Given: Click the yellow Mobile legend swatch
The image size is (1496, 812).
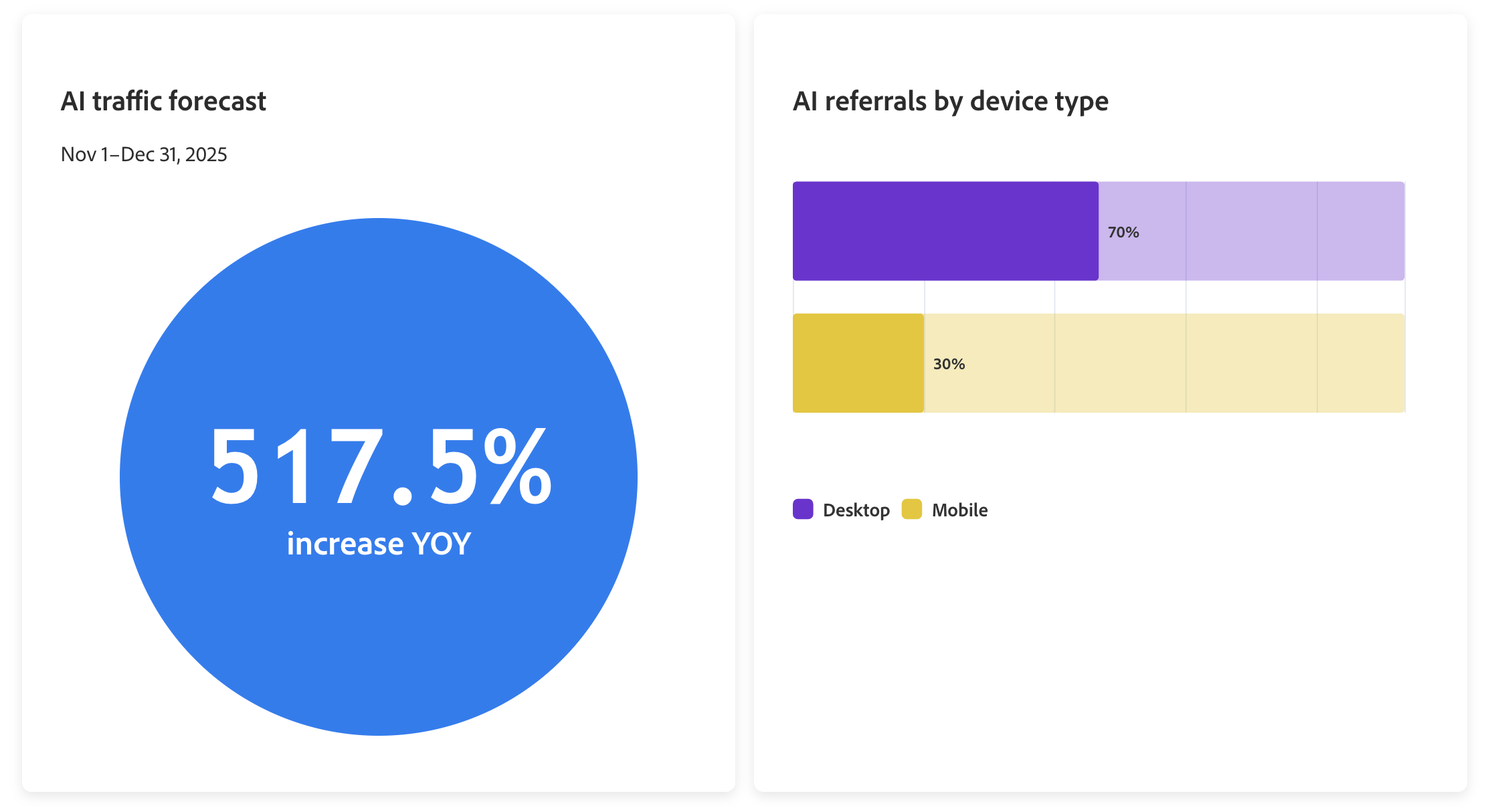Looking at the screenshot, I should [912, 509].
